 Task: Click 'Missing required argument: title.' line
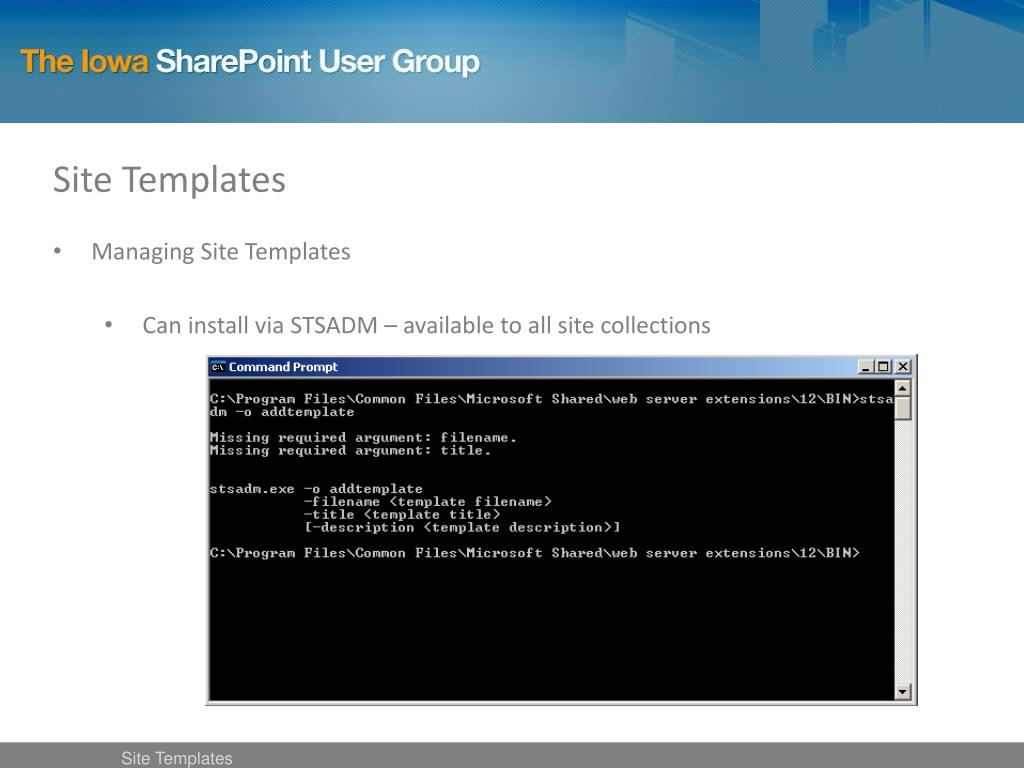pyautogui.click(x=350, y=451)
